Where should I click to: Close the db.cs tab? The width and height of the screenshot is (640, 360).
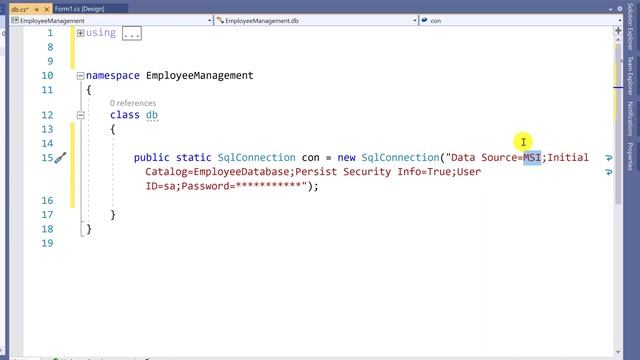pyautogui.click(x=46, y=9)
